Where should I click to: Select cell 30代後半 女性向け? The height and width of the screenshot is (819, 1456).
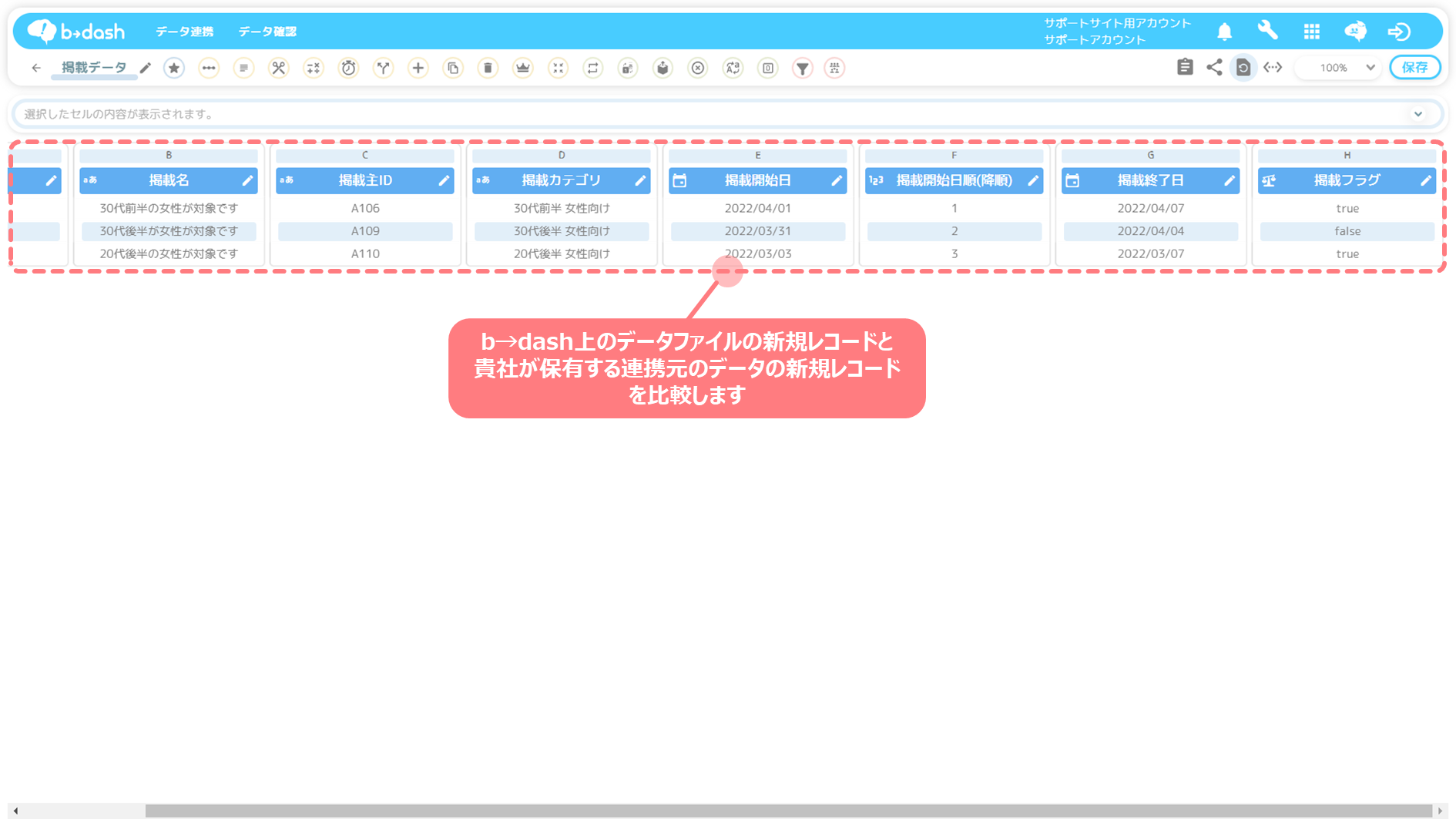click(x=562, y=231)
